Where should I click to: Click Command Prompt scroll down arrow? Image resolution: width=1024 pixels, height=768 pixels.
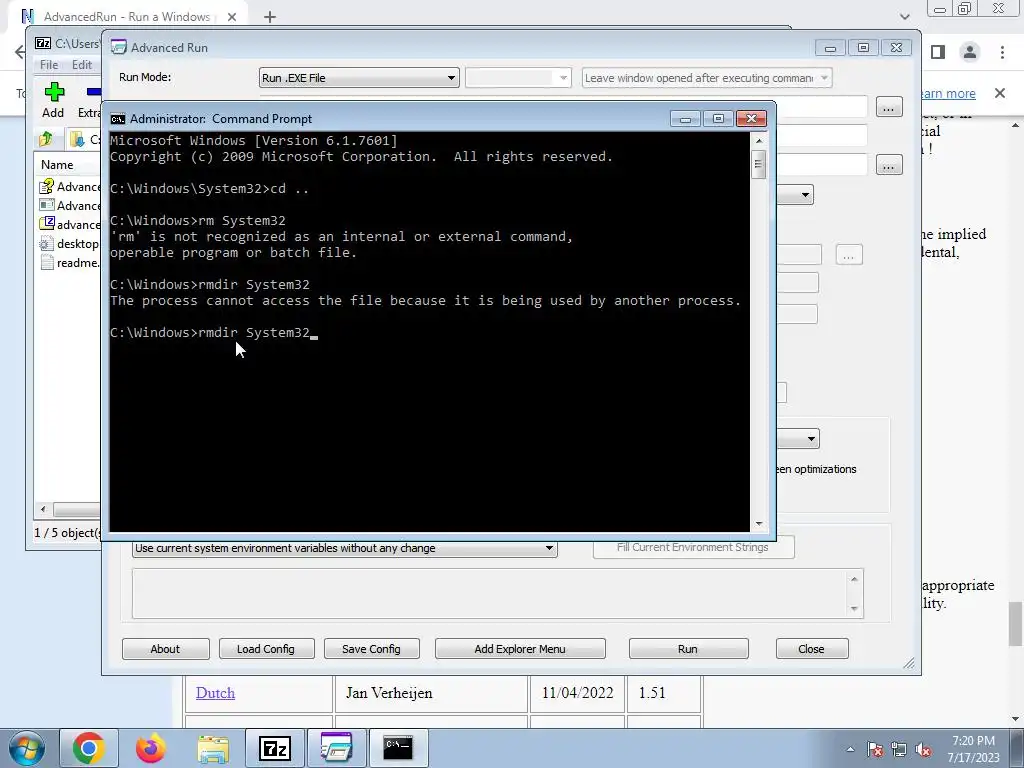point(758,523)
